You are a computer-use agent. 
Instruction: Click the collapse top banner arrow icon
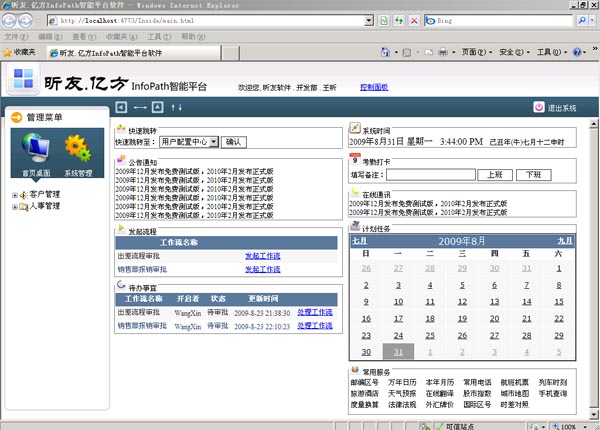tap(158, 107)
